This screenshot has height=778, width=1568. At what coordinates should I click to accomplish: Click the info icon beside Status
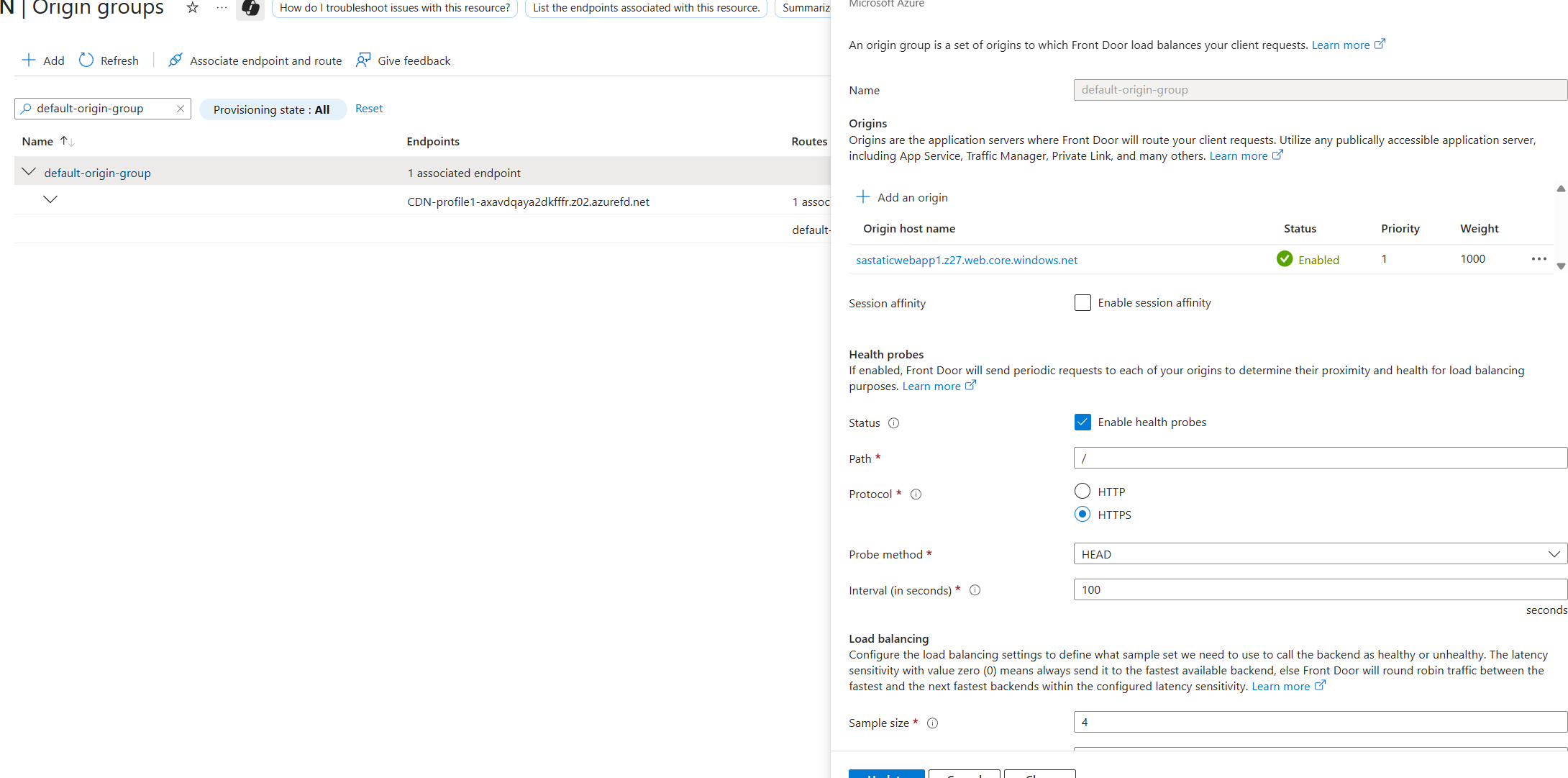893,423
